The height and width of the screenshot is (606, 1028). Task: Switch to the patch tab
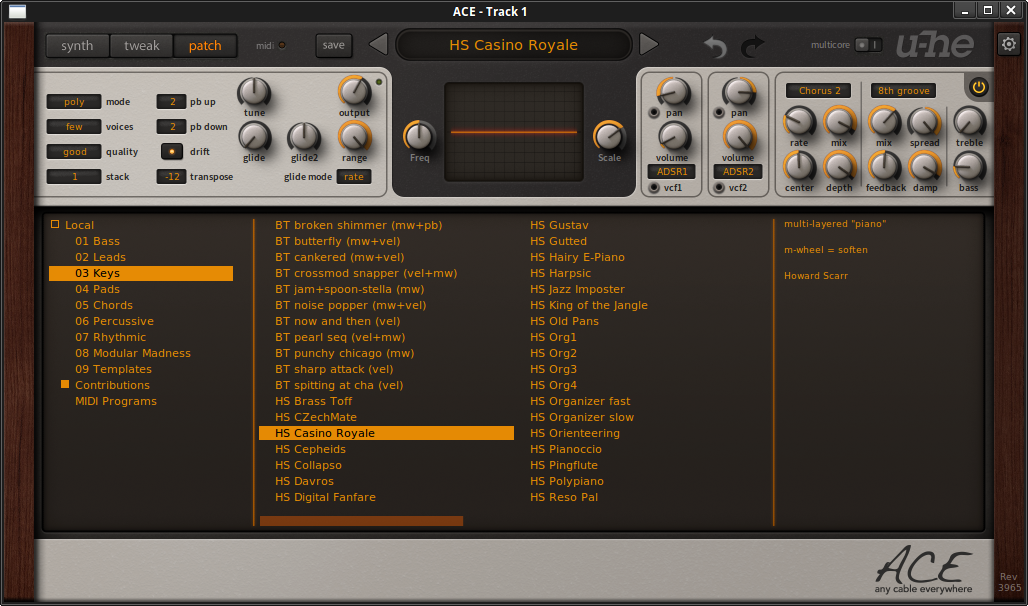pyautogui.click(x=205, y=45)
